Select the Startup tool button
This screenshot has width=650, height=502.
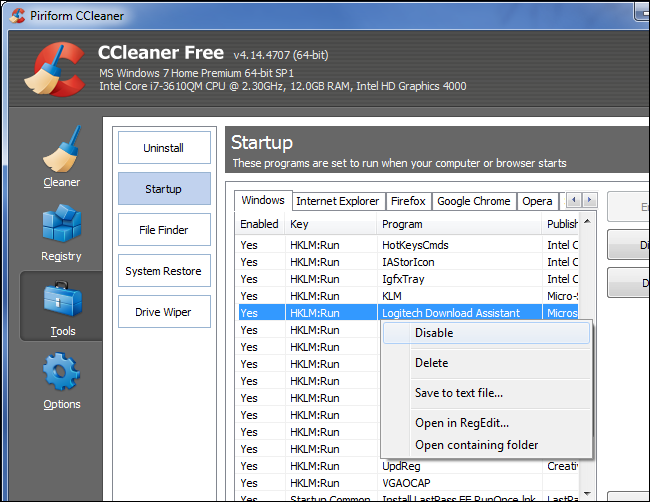point(164,189)
